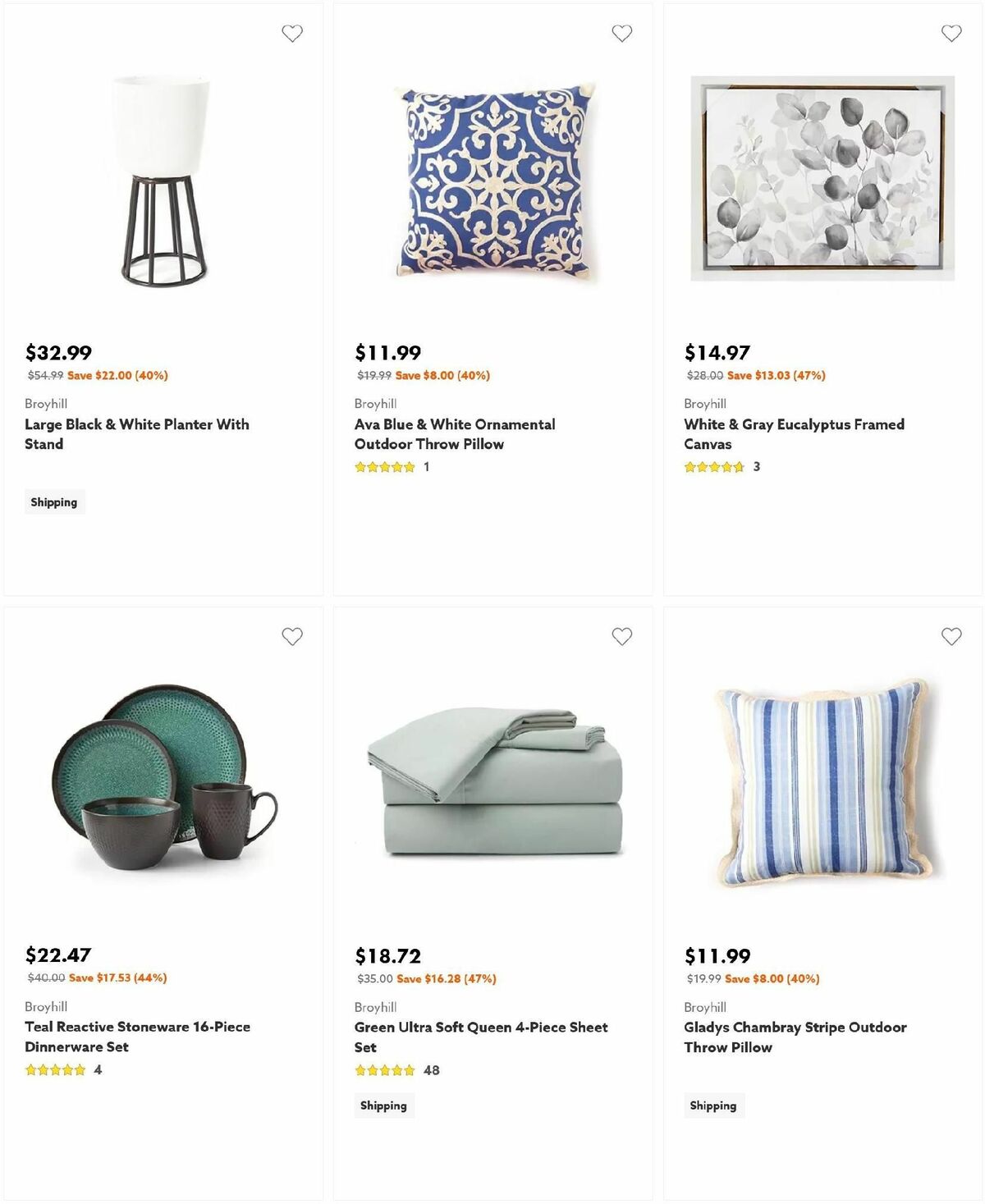
Task: Click the Shipping badge under the planter
Action: tap(54, 501)
